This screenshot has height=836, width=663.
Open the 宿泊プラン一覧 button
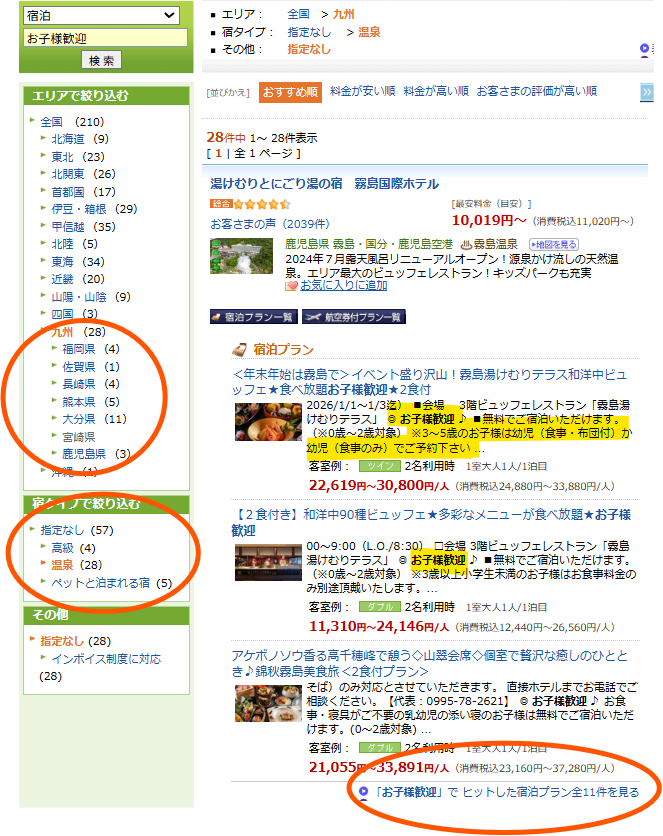253,317
